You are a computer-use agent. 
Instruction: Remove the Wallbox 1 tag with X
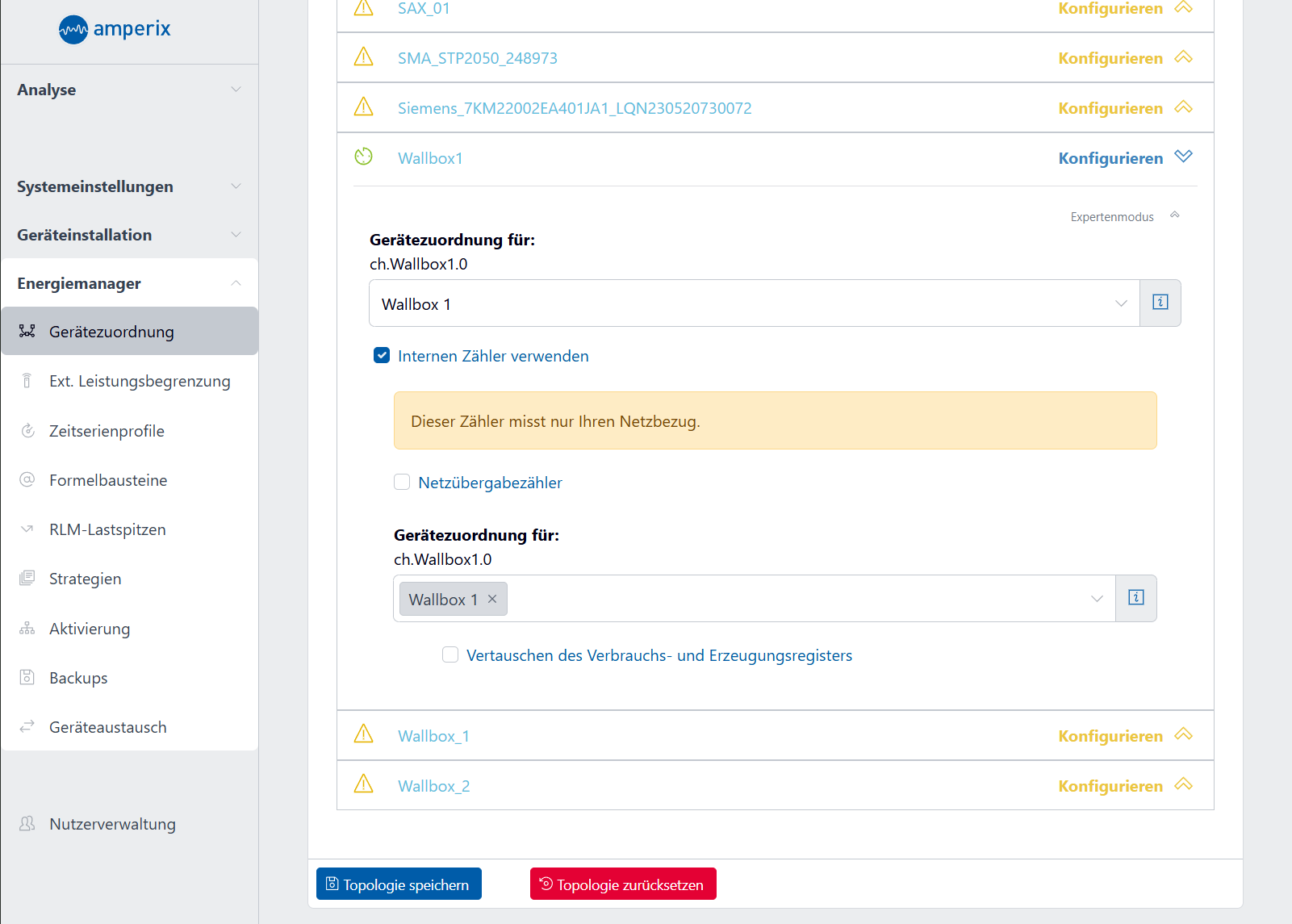pos(492,599)
